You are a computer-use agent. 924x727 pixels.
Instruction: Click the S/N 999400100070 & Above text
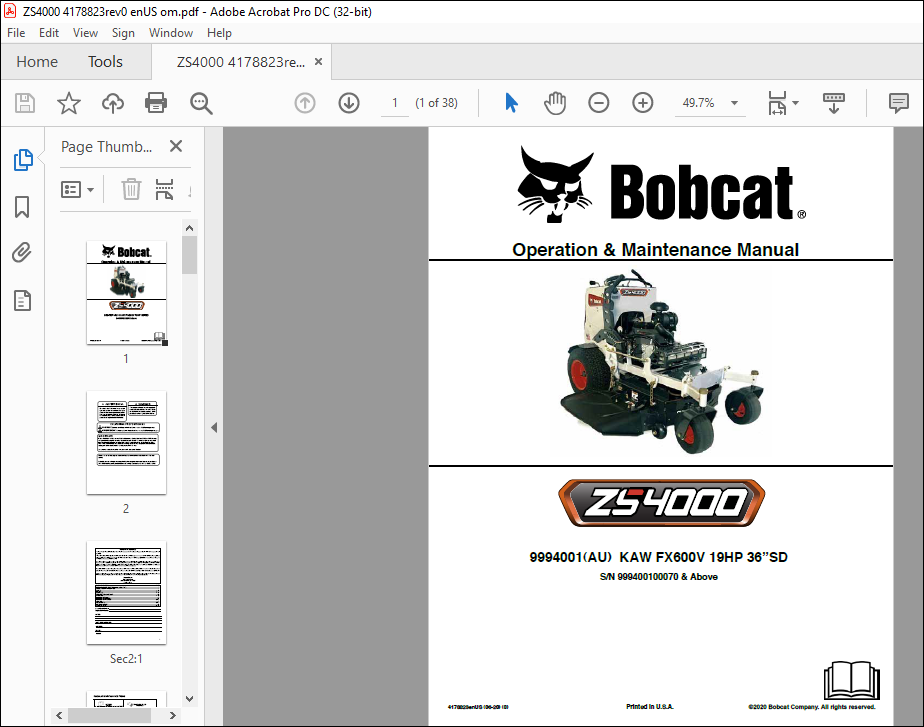pos(659,577)
